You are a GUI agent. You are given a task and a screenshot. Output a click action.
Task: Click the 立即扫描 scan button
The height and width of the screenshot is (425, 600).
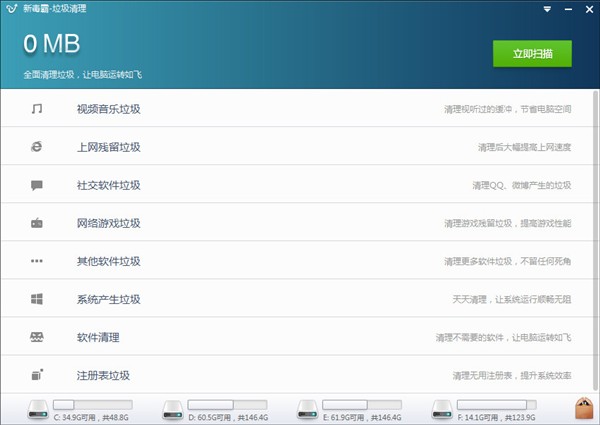point(531,53)
